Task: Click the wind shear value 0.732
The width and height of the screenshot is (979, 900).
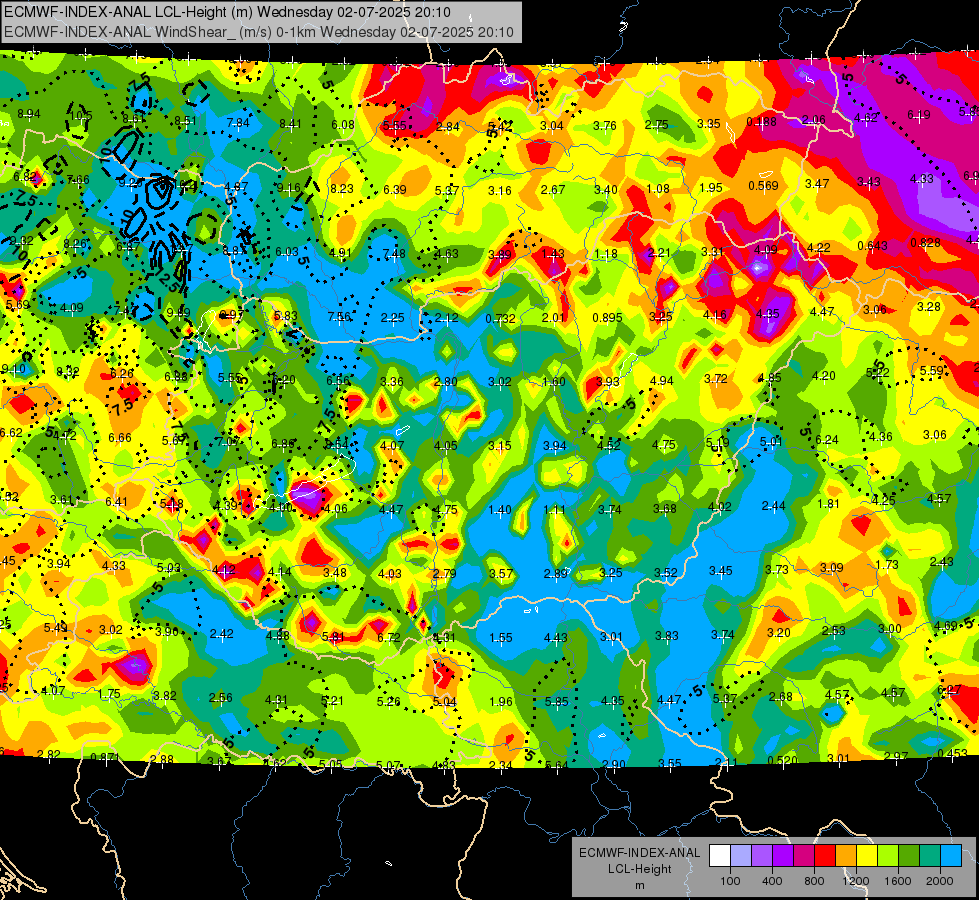Action: click(x=501, y=319)
